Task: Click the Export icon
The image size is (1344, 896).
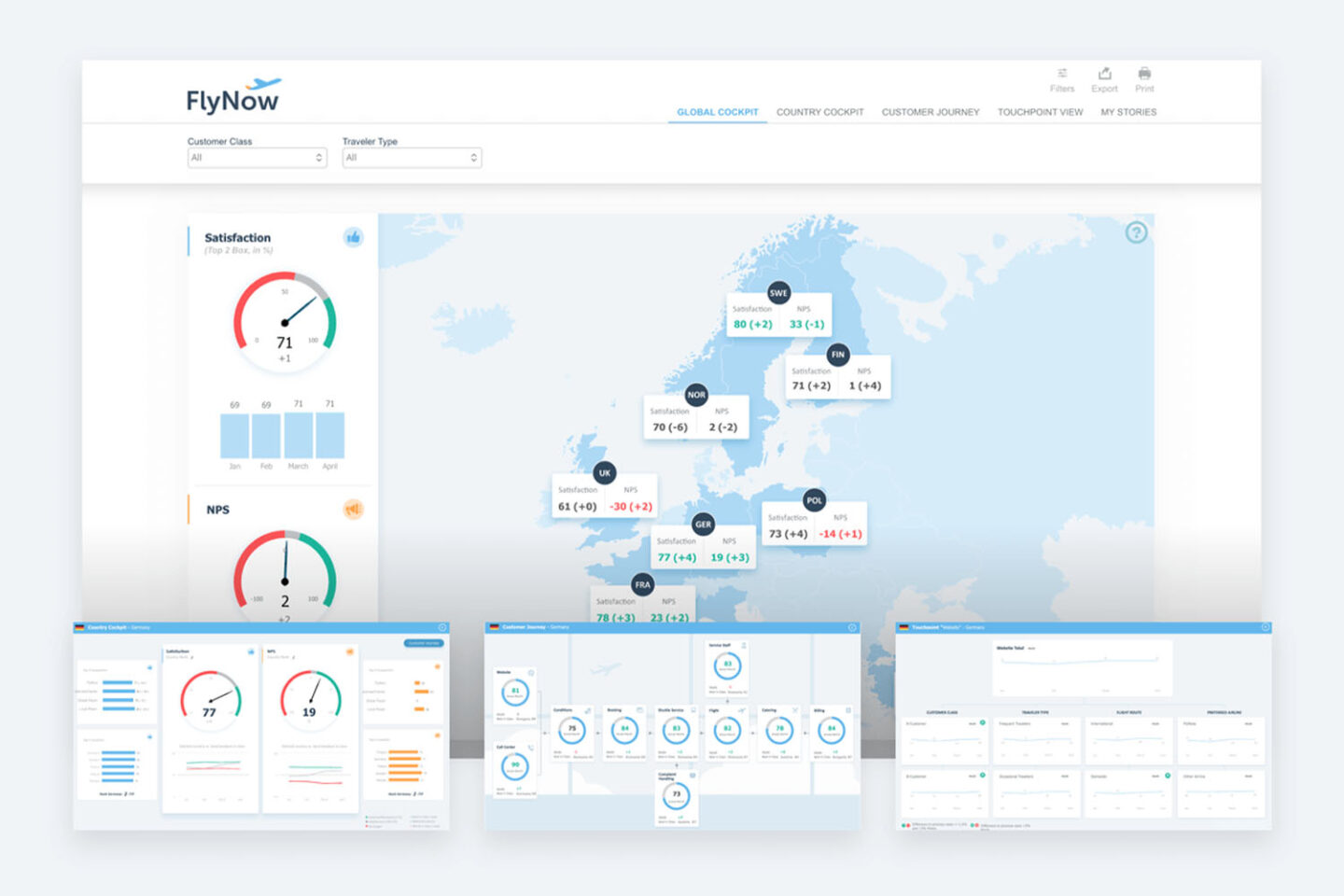Action: click(x=1104, y=74)
